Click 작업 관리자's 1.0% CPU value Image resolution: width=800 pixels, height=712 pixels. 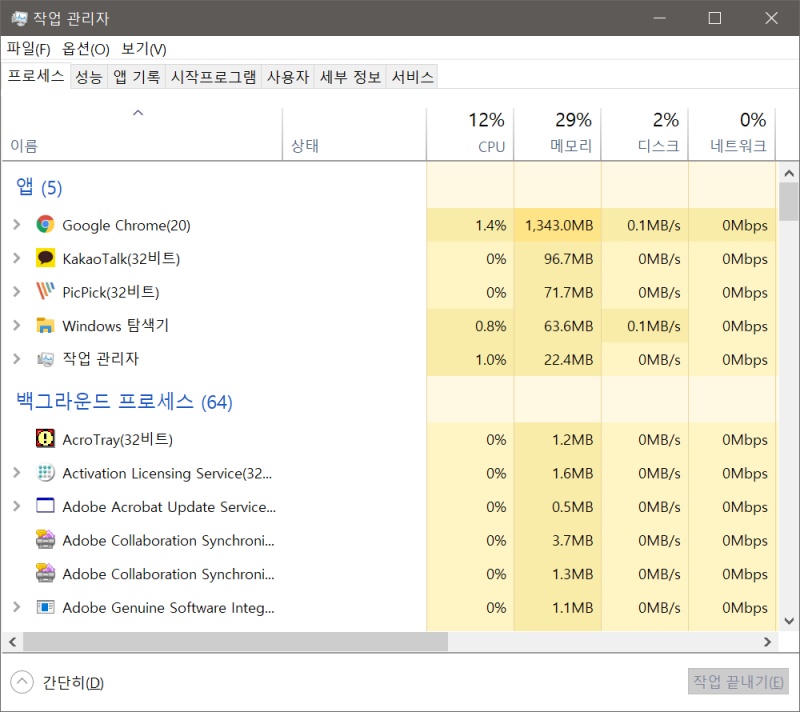pyautogui.click(x=490, y=360)
